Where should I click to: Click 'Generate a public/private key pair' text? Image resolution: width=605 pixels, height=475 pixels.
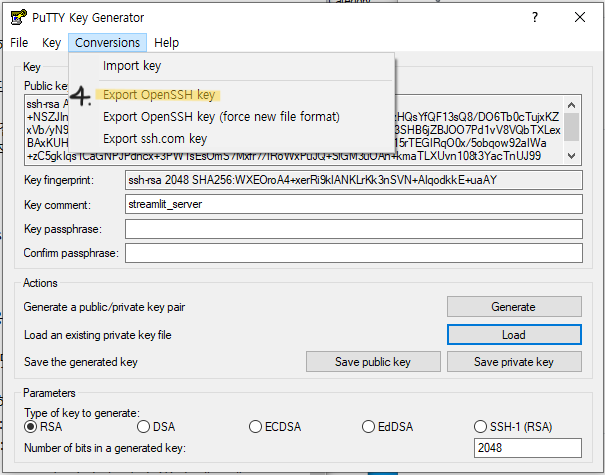104,307
